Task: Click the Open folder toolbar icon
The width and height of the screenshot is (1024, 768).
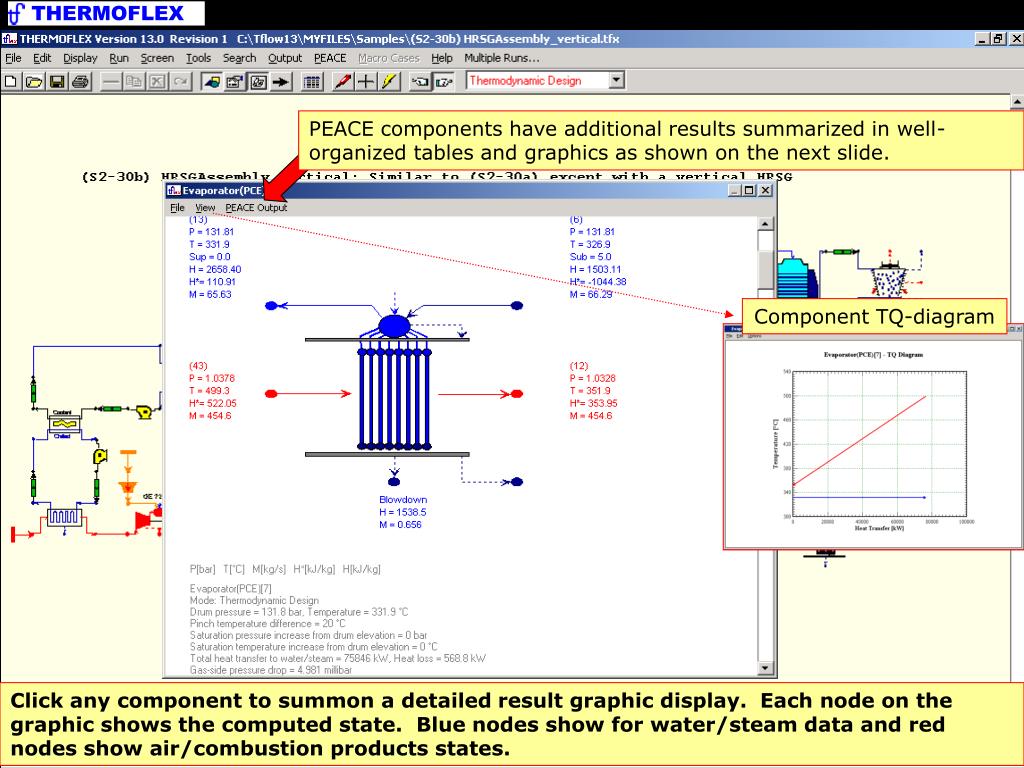Action: (x=34, y=81)
